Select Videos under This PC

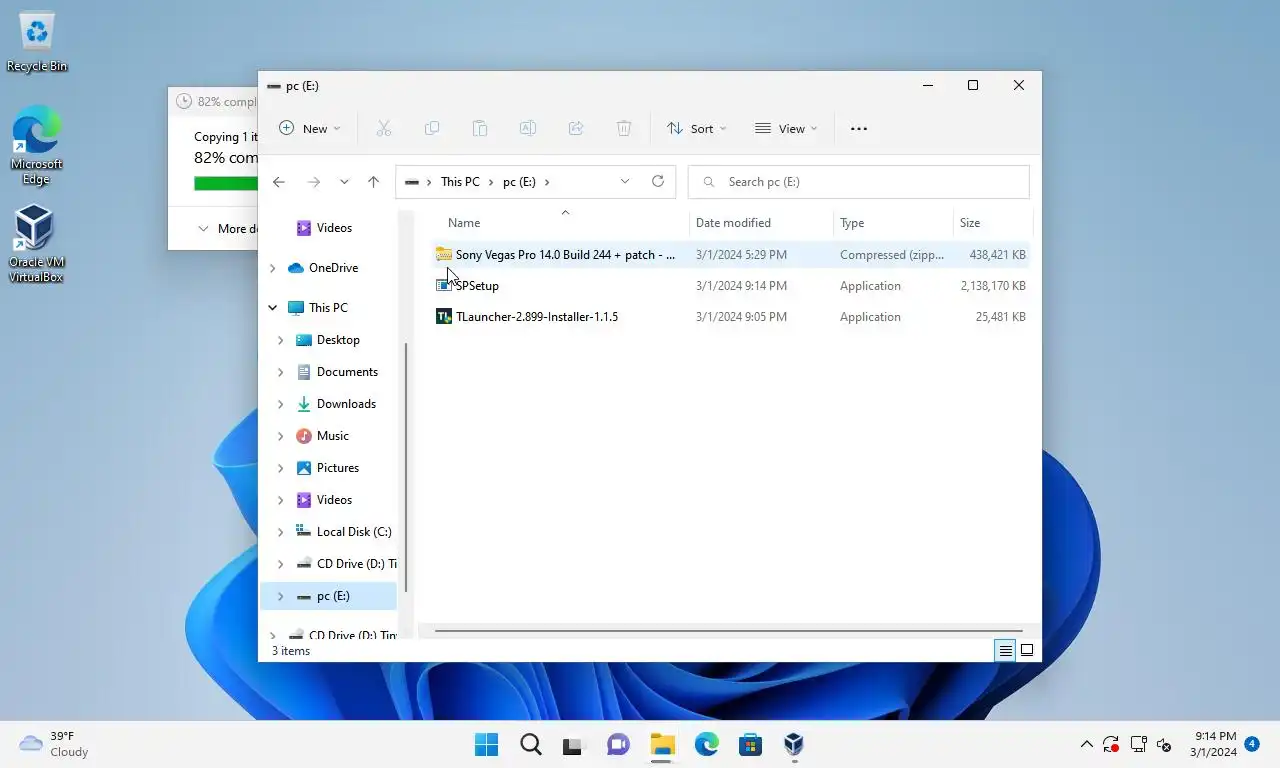point(334,500)
